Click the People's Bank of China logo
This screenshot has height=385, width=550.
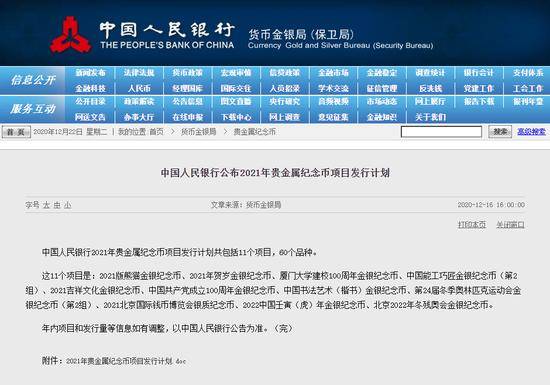pos(71,35)
